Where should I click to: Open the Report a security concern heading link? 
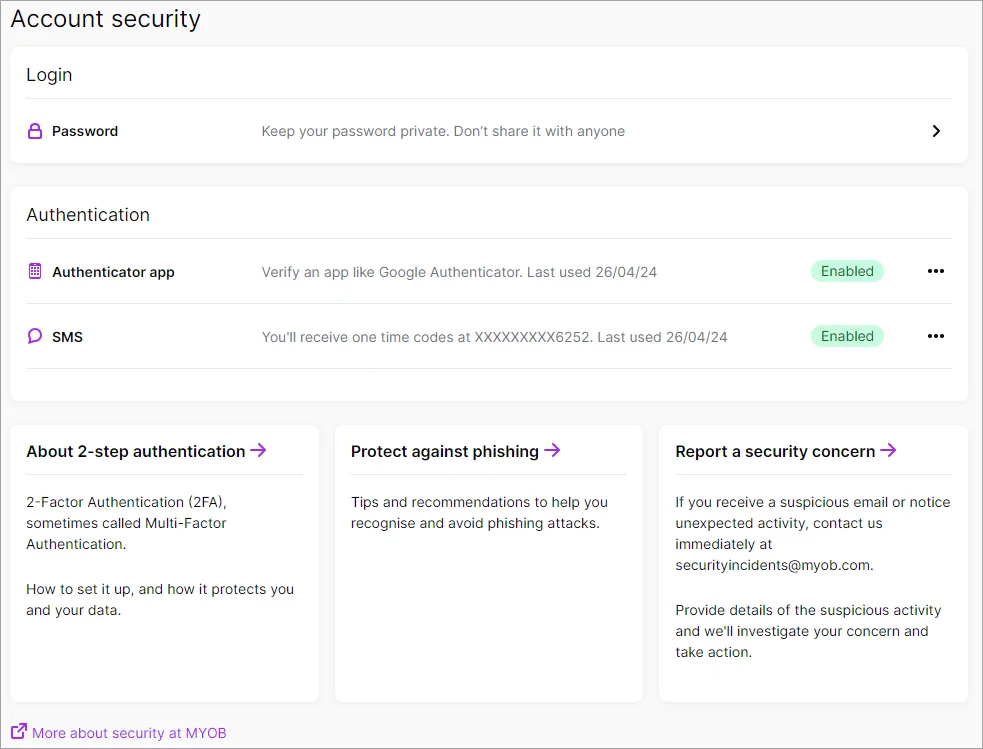tap(775, 451)
